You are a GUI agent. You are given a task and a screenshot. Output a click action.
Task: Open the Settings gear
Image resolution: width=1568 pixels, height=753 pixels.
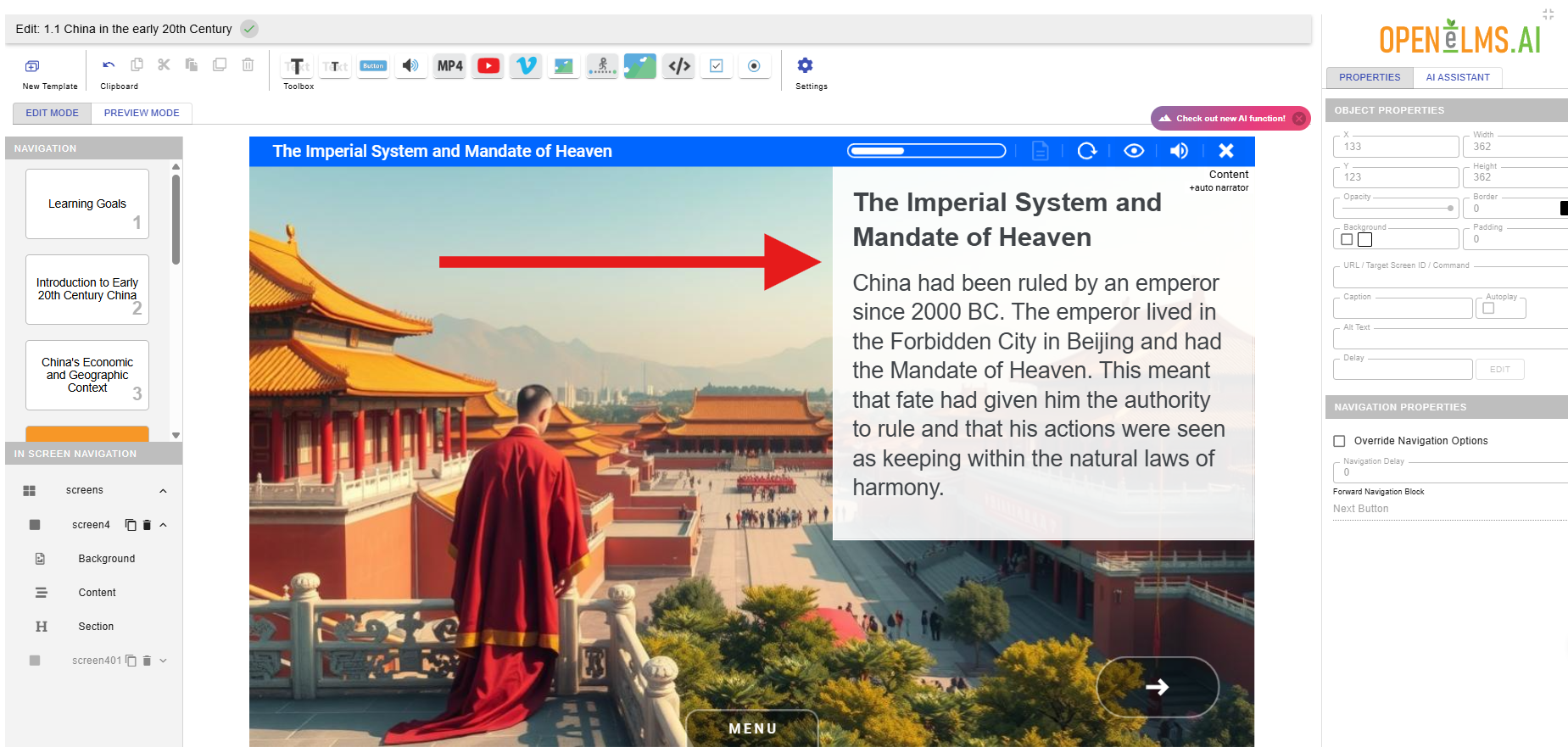(805, 64)
